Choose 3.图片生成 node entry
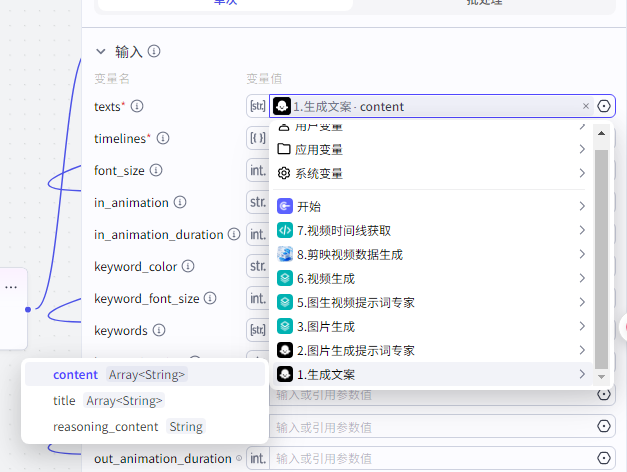This screenshot has height=472, width=627. [325, 326]
